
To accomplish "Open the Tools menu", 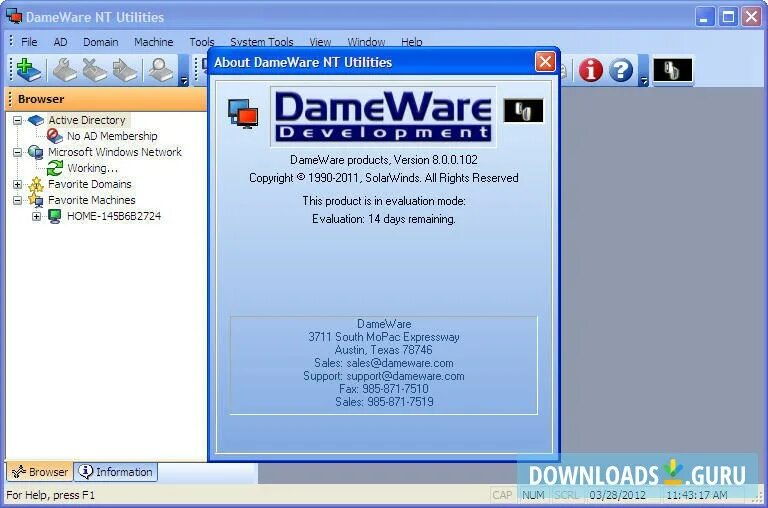I will point(202,42).
